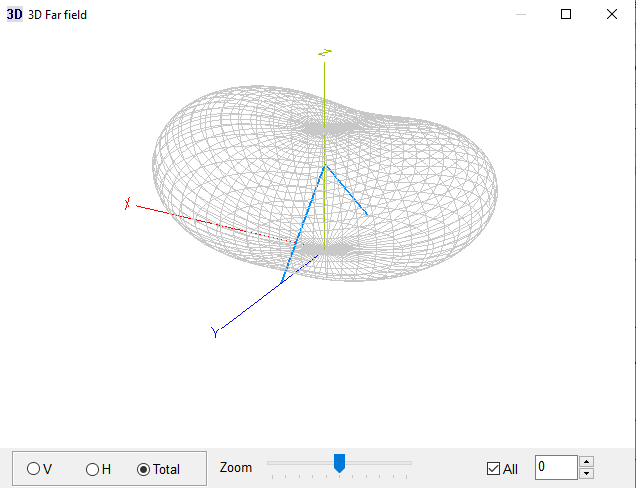Minimize the 3D Far field window
This screenshot has height=488, width=636.
(x=521, y=14)
